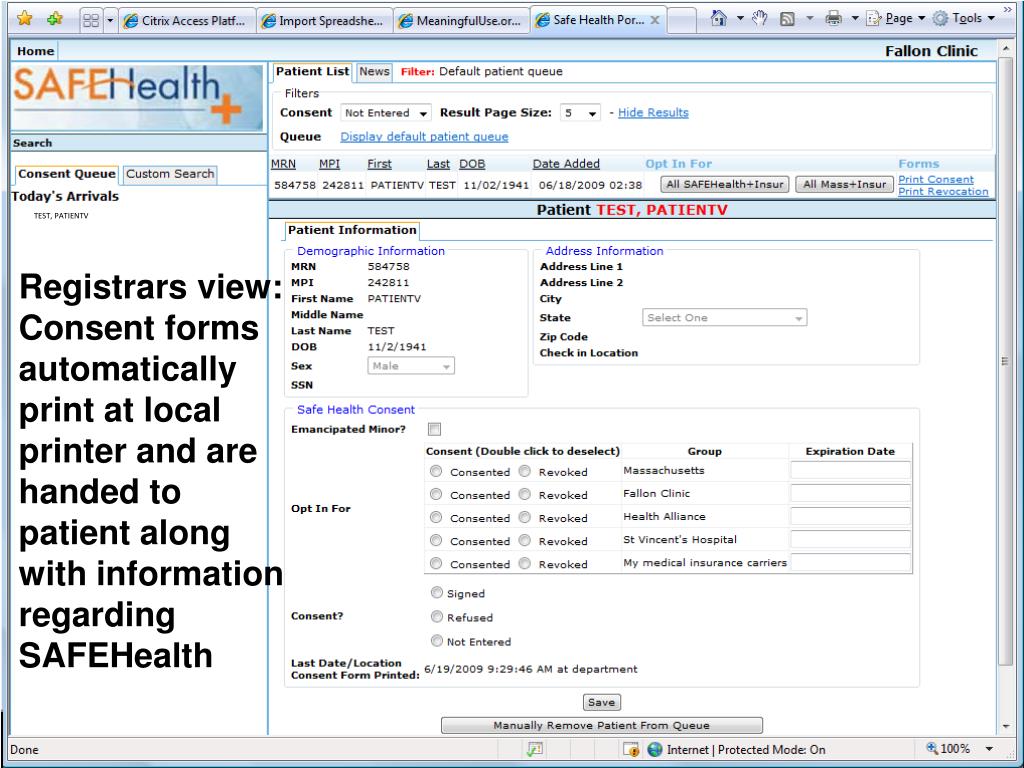Select Consented for Health Alliance
This screenshot has width=1024, height=768.
point(436,517)
